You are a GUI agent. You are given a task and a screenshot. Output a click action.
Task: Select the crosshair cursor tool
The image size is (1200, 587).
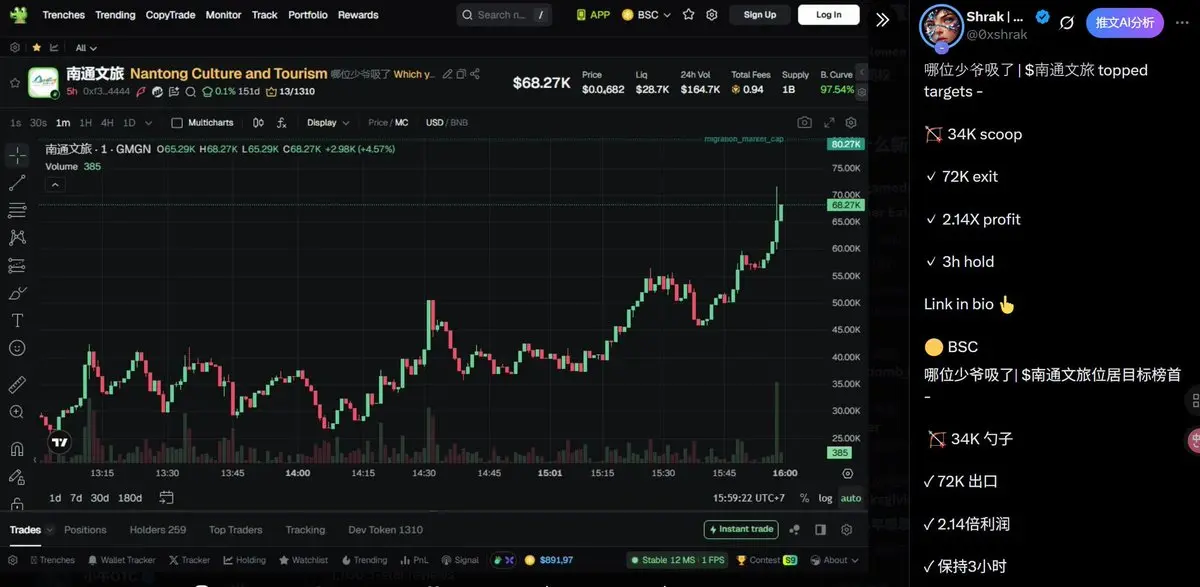coord(17,155)
